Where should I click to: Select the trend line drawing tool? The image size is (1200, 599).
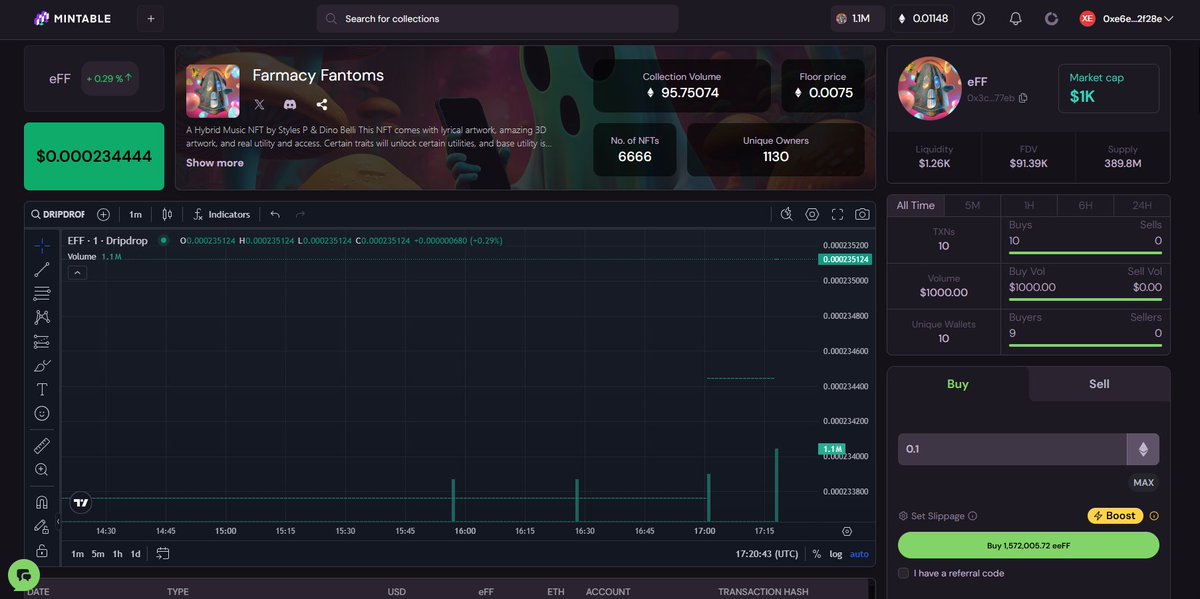coord(42,269)
